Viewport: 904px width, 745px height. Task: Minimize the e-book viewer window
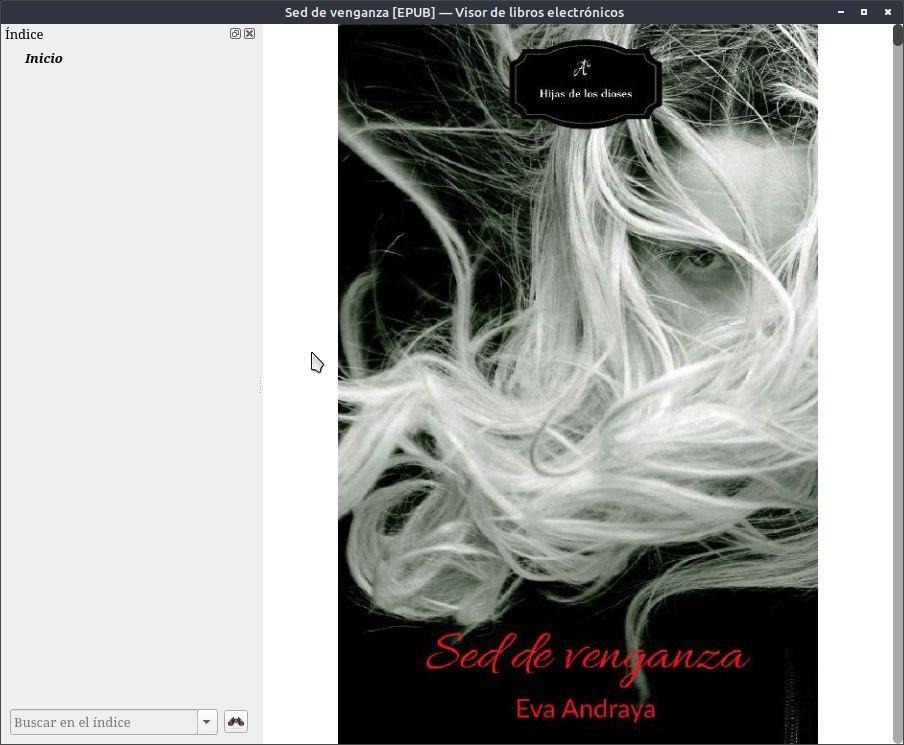pos(841,12)
